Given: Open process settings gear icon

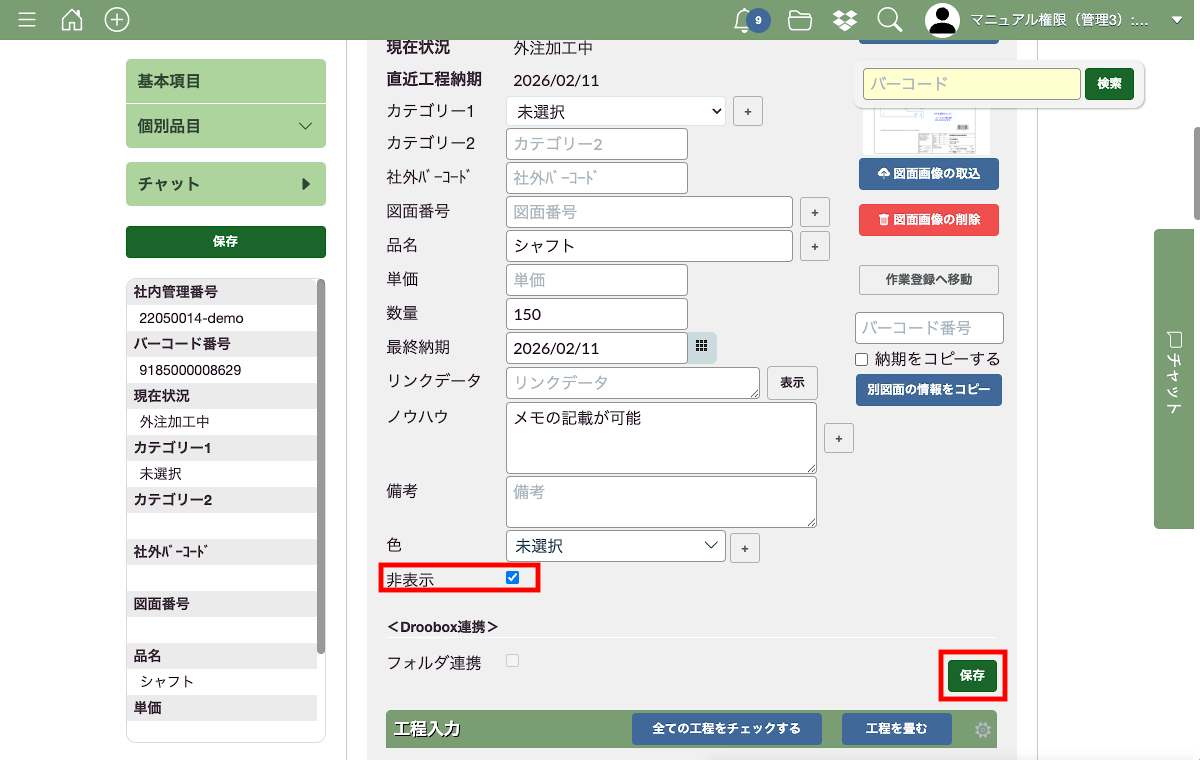Looking at the screenshot, I should point(983,730).
